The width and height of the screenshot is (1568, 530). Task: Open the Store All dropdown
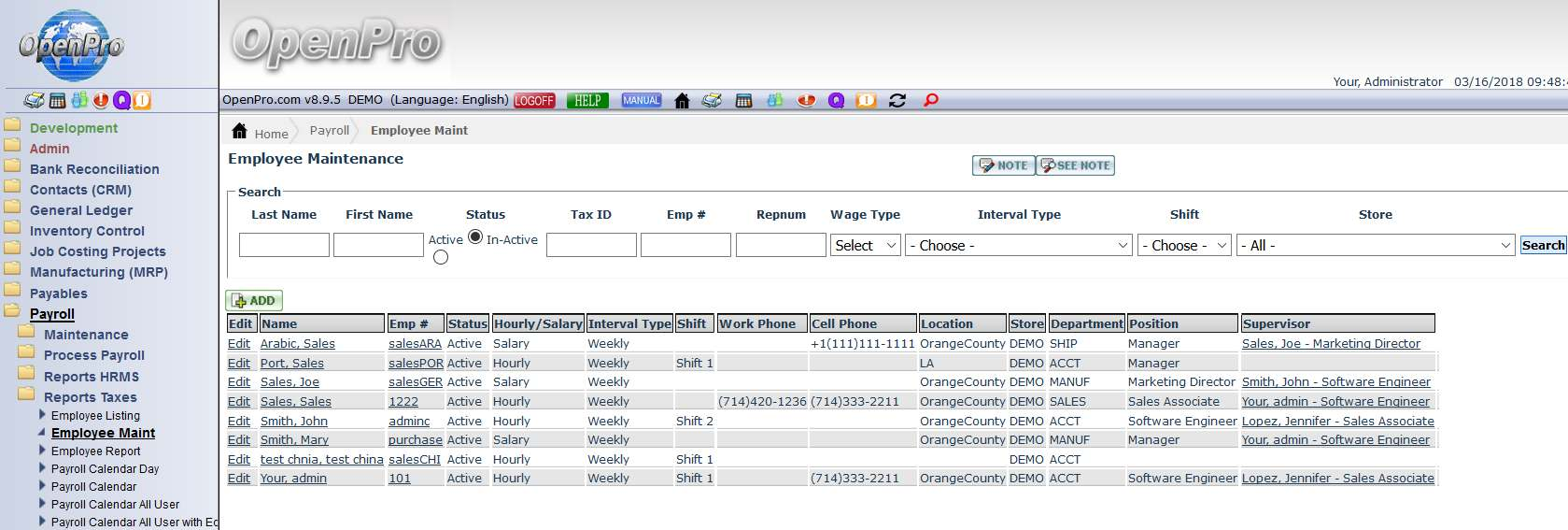(x=1374, y=245)
